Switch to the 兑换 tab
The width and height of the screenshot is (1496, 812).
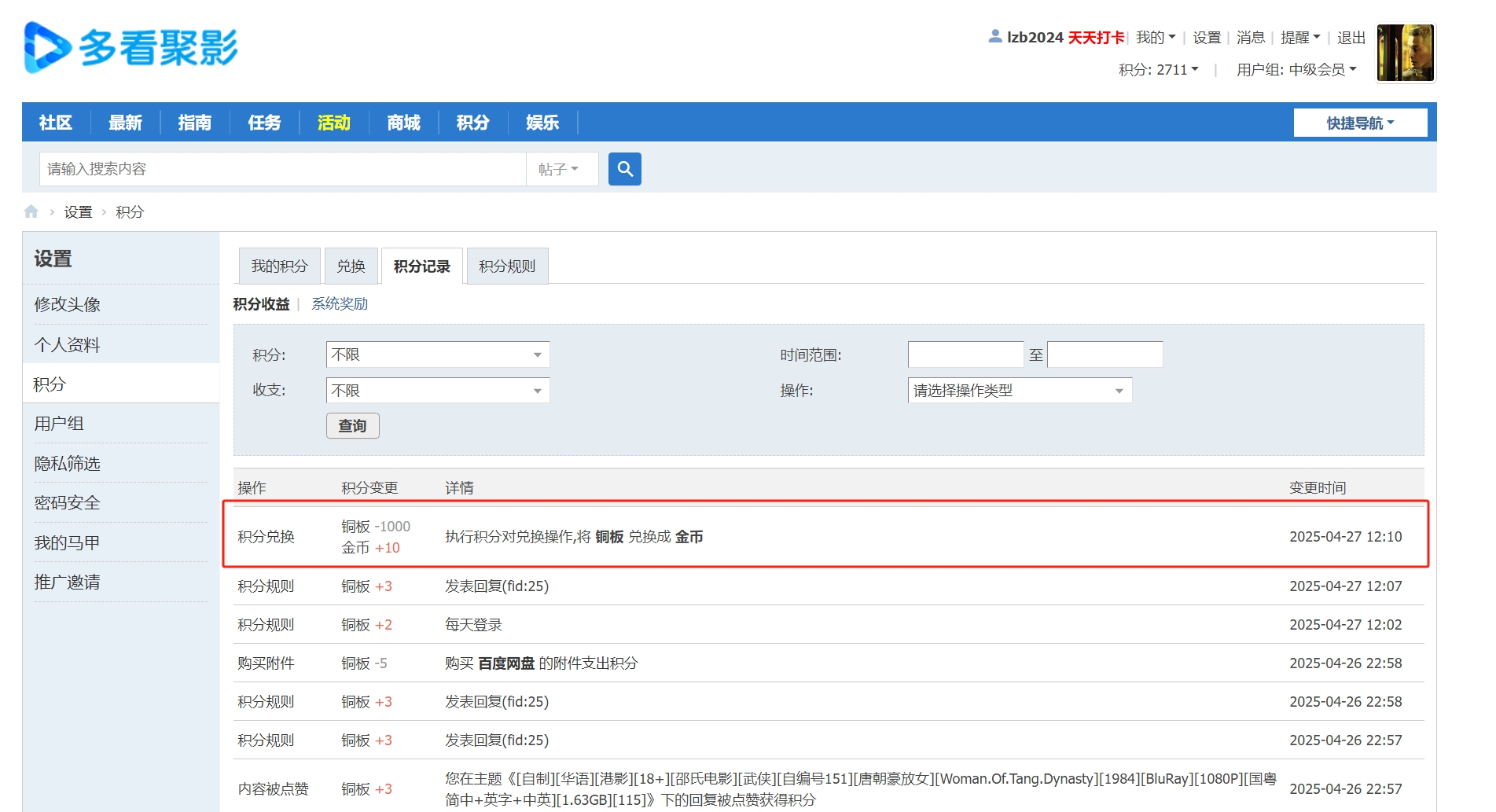pyautogui.click(x=351, y=266)
